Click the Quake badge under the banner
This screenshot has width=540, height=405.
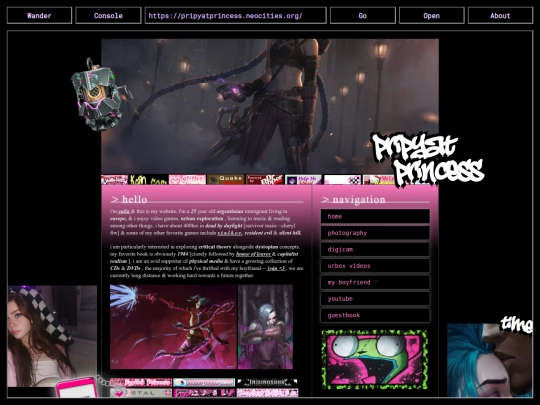point(226,179)
